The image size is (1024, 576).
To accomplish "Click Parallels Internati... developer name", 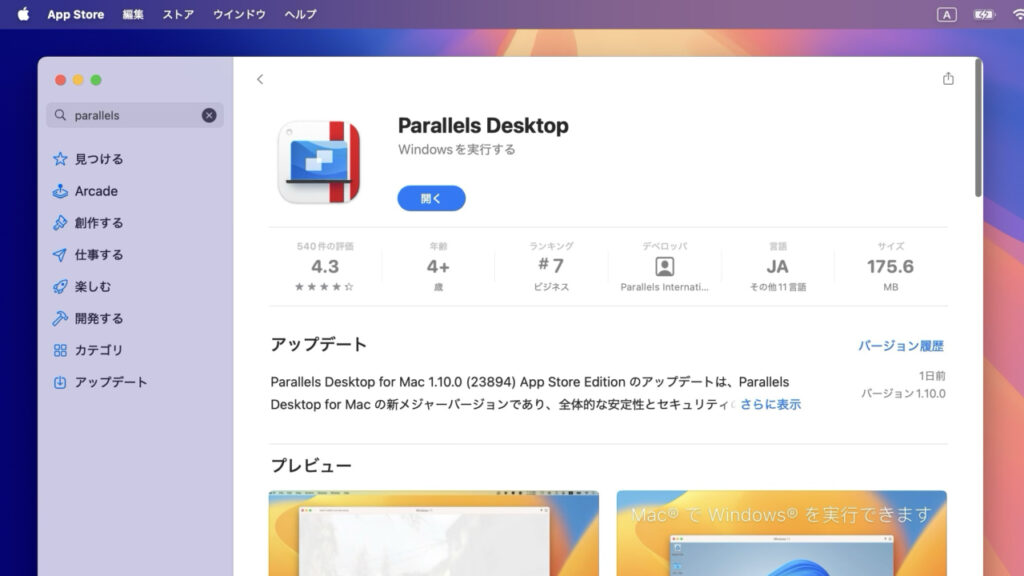I will pos(664,287).
